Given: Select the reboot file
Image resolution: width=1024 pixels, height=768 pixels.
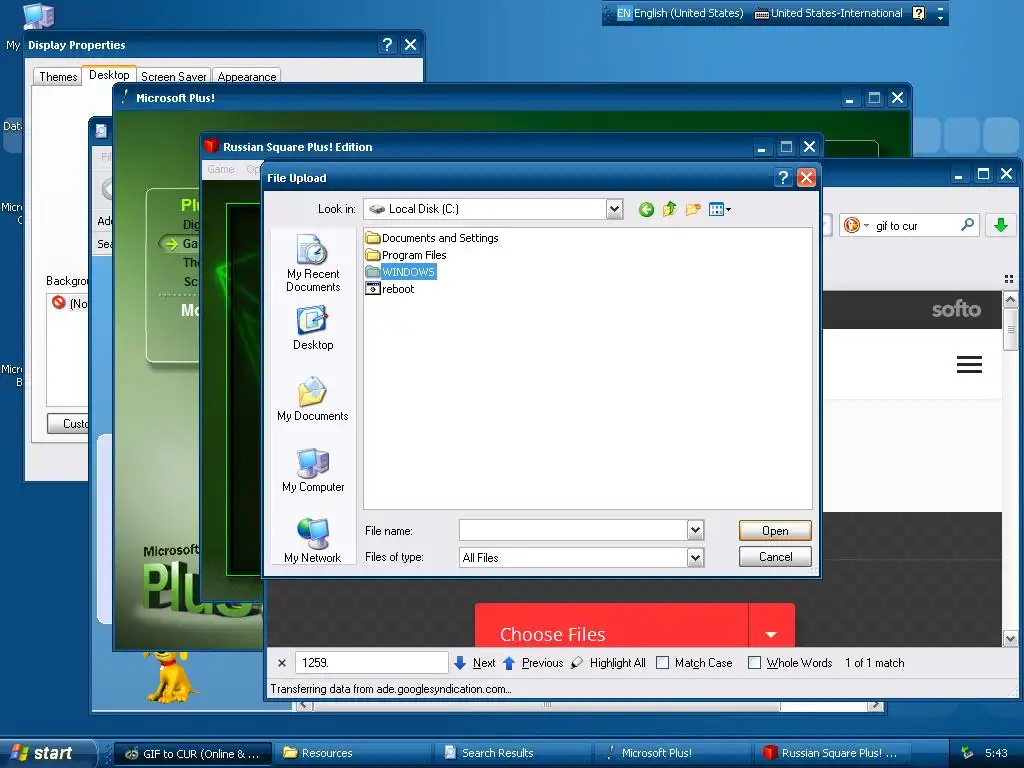Looking at the screenshot, I should pyautogui.click(x=390, y=289).
